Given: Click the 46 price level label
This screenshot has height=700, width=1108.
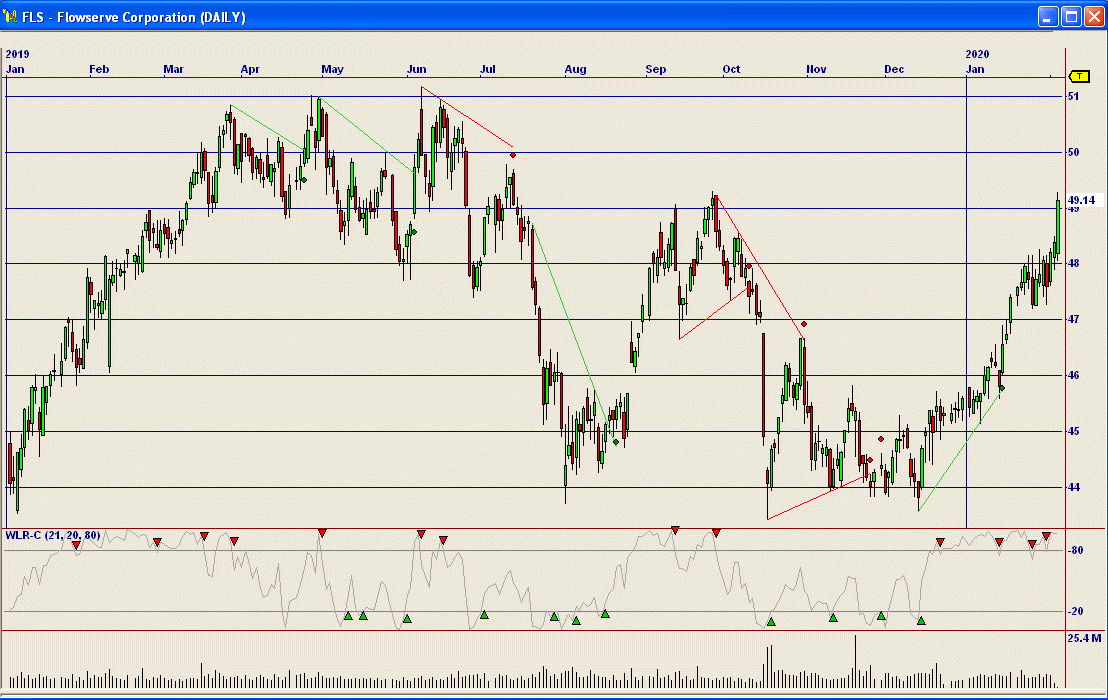Looking at the screenshot, I should pyautogui.click(x=1073, y=375).
